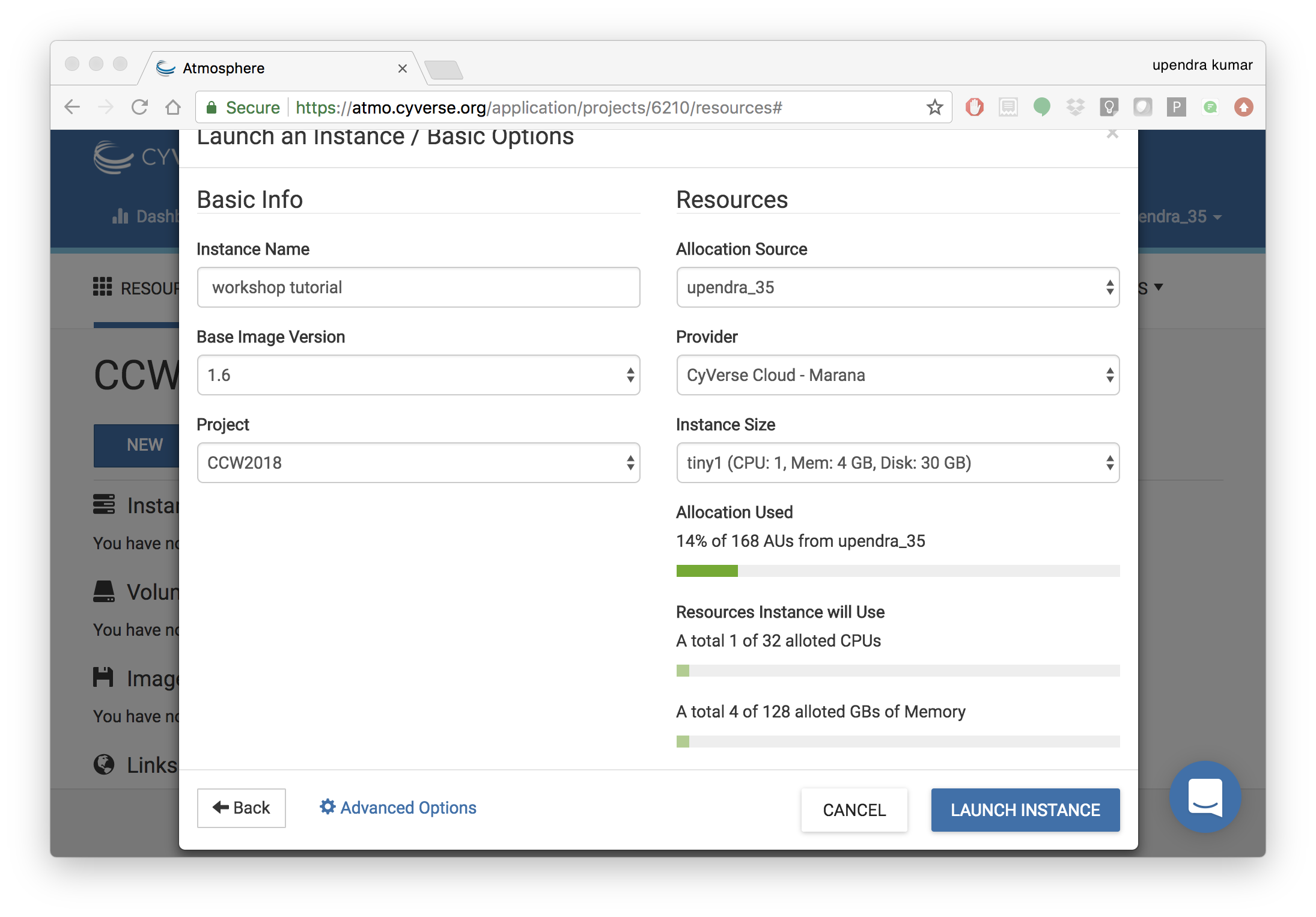
Task: Click the gray square extension icon
Action: (x=1142, y=108)
